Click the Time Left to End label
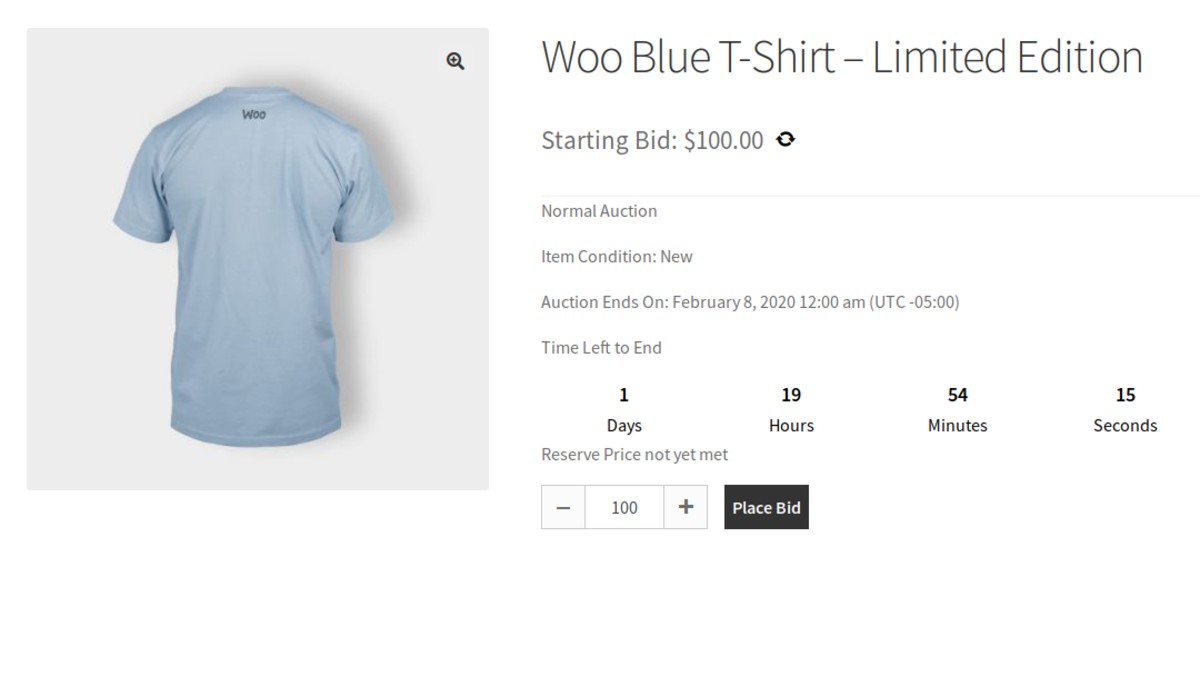Image resolution: width=1200 pixels, height=676 pixels. point(601,348)
